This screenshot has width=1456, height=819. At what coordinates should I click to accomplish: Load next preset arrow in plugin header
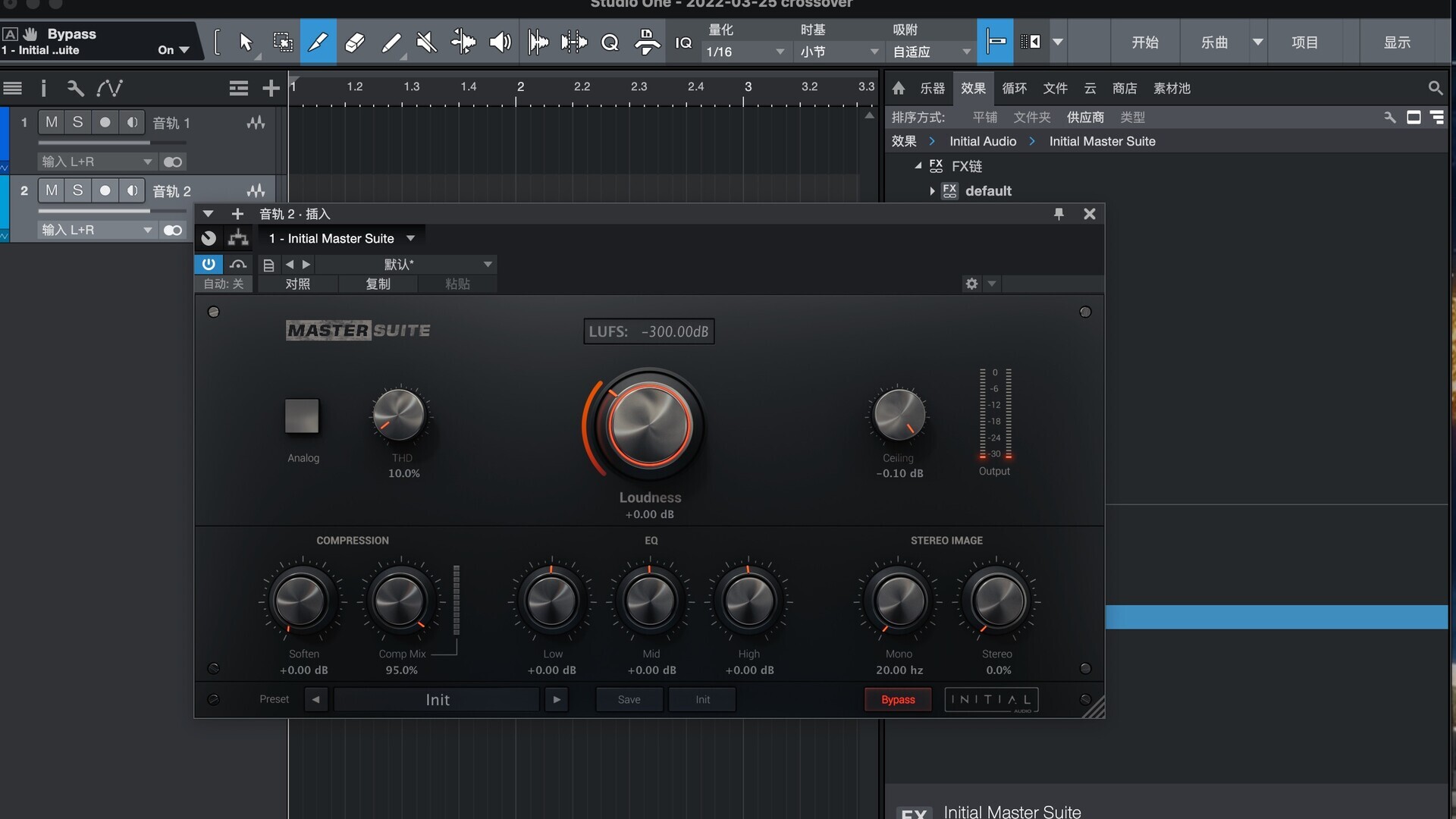[x=306, y=265]
